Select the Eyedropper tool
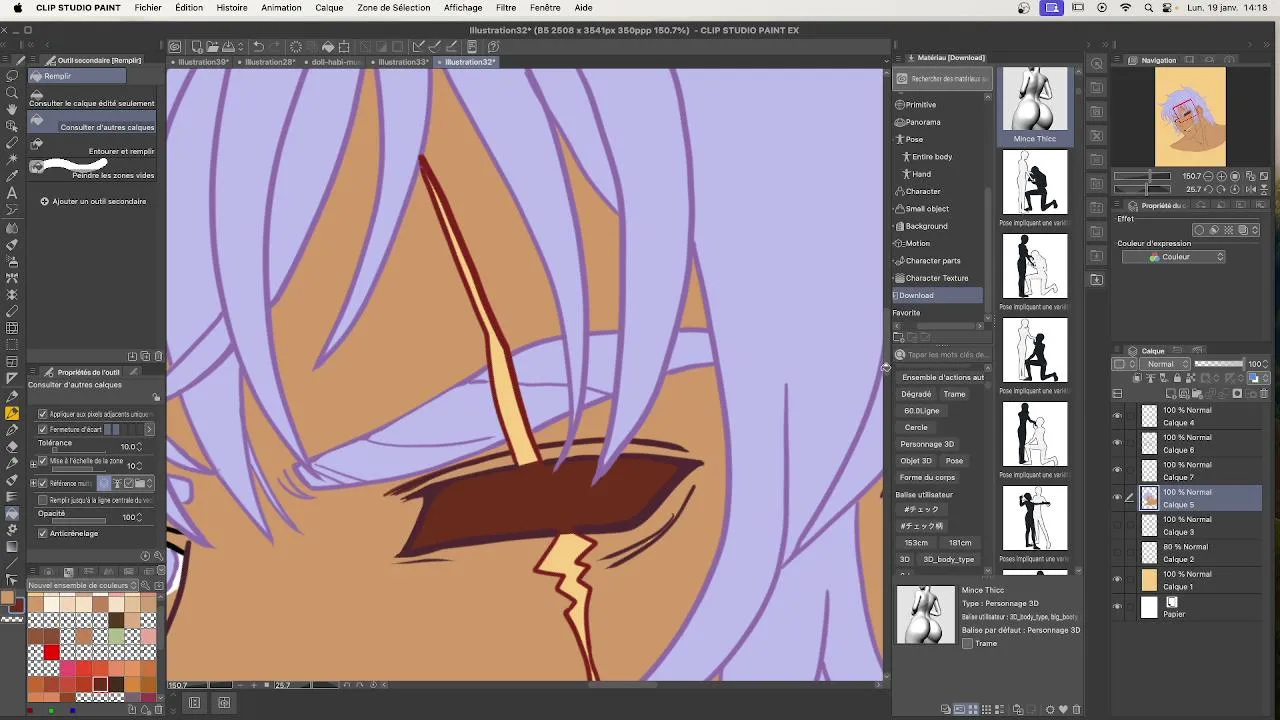Viewport: 1280px width, 720px height. pyautogui.click(x=12, y=176)
